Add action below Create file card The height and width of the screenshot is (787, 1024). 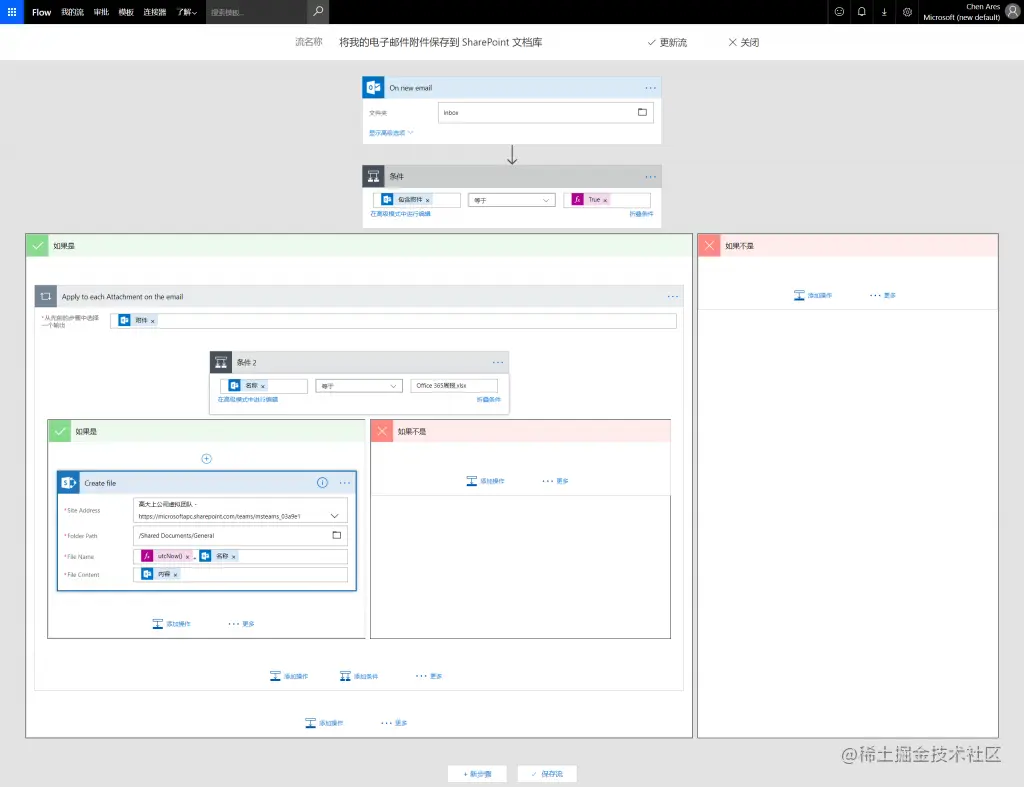171,624
